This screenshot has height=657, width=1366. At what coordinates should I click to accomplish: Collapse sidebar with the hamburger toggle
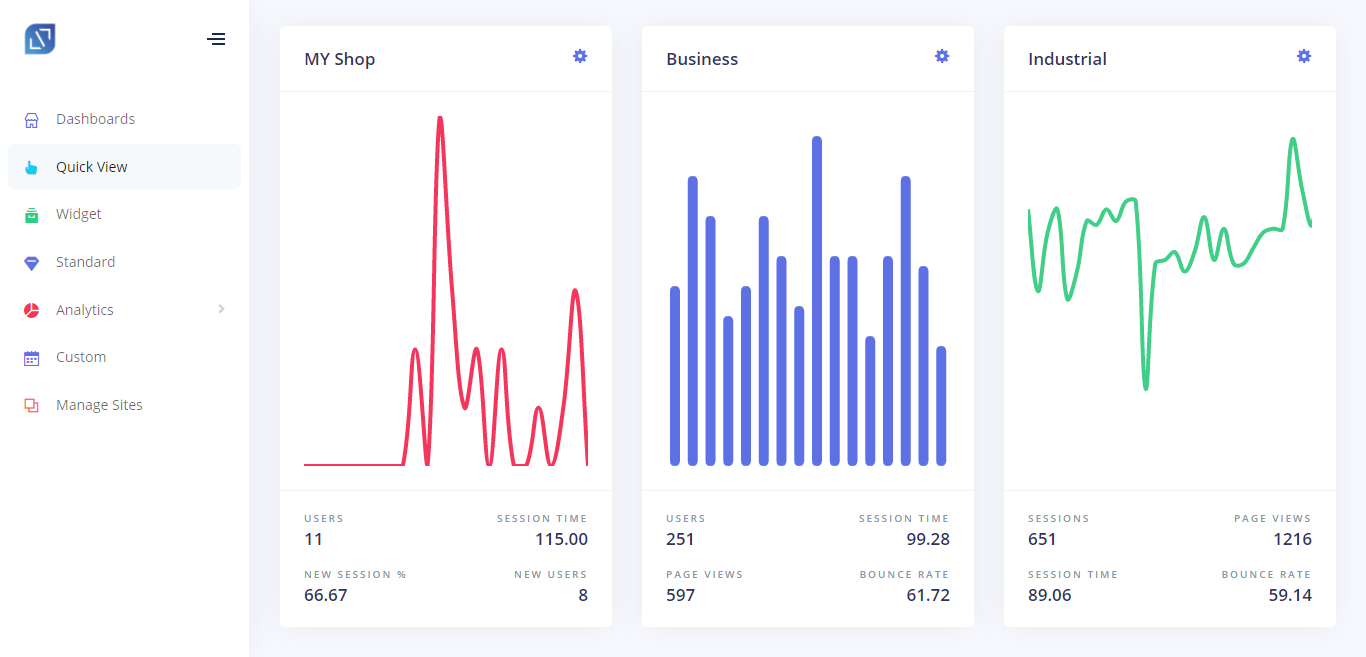click(x=216, y=39)
